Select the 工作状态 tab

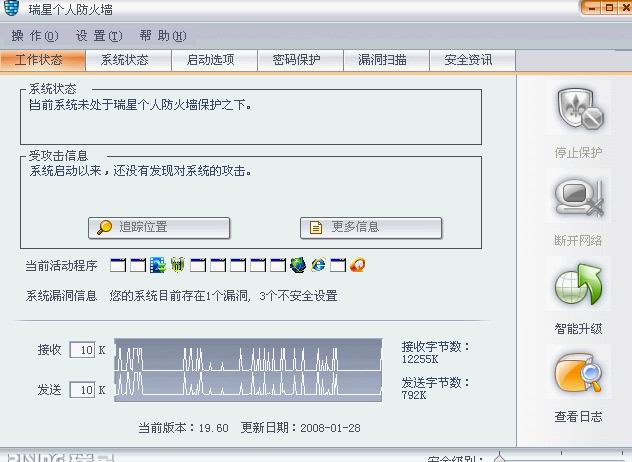click(43, 60)
